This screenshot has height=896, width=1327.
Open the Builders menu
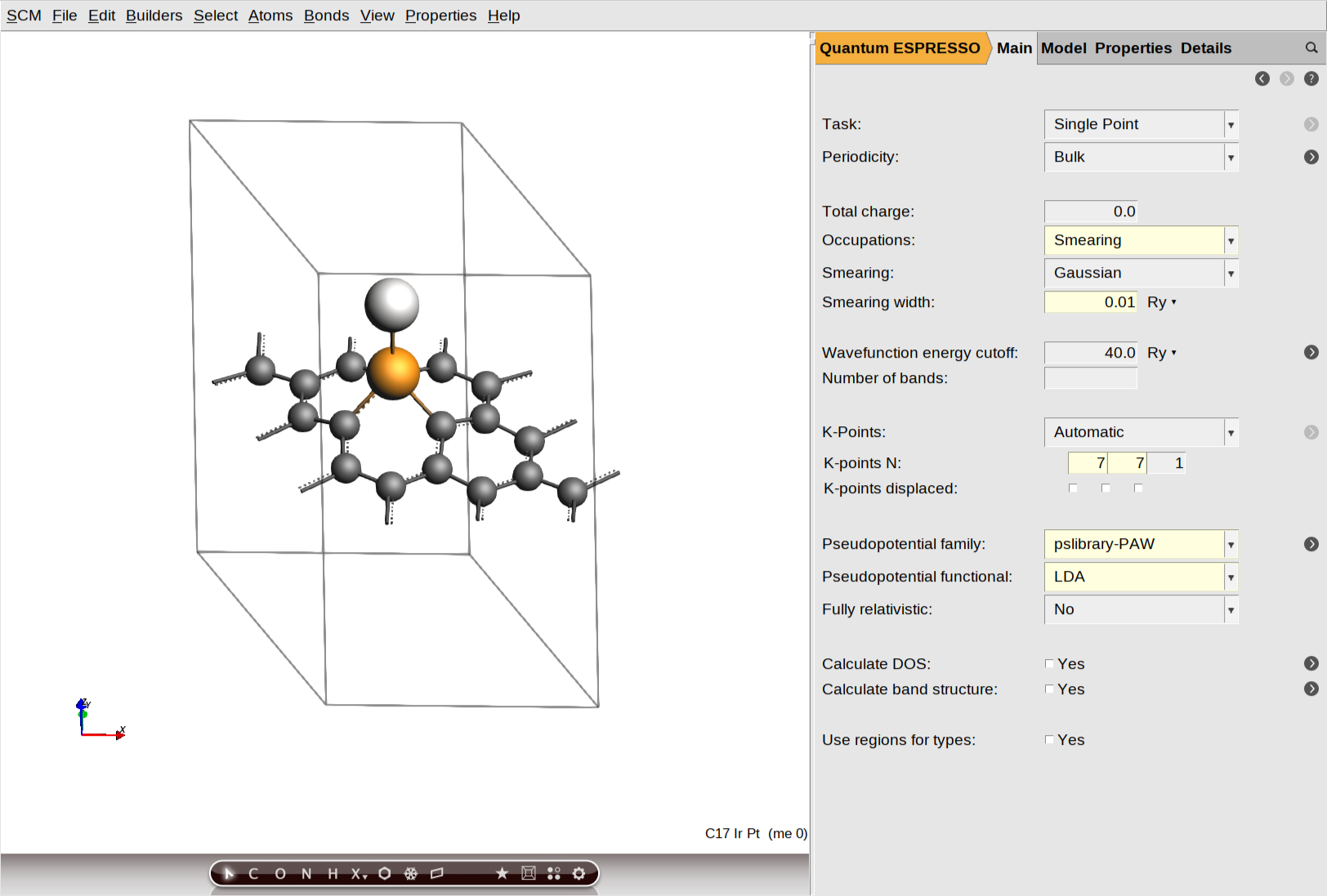[154, 16]
